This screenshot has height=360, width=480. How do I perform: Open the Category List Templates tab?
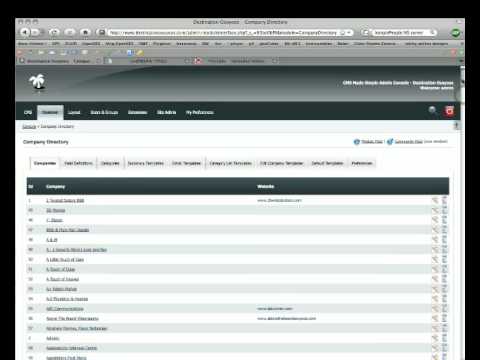(230, 163)
